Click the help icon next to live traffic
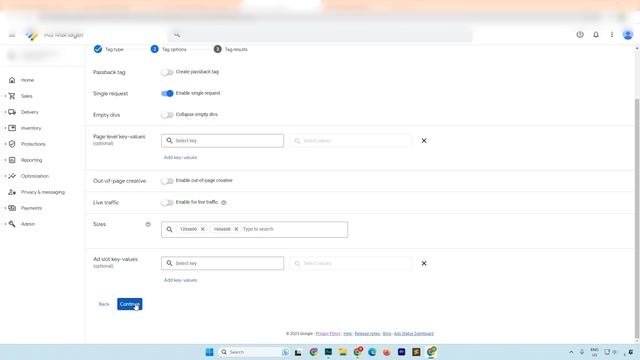640x360 pixels. point(224,202)
